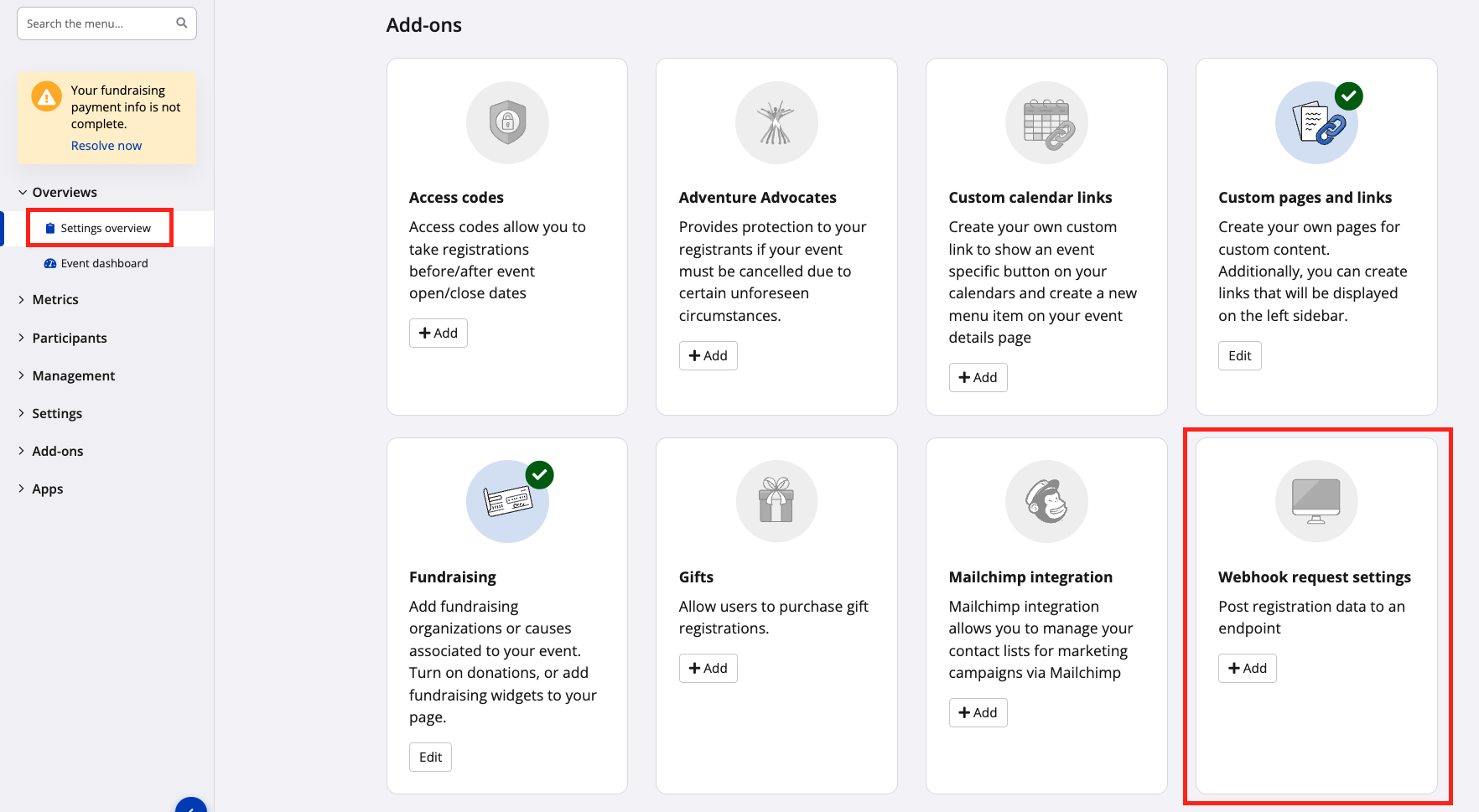This screenshot has width=1479, height=812.
Task: Add the Gifts add-on
Action: pyautogui.click(x=708, y=669)
